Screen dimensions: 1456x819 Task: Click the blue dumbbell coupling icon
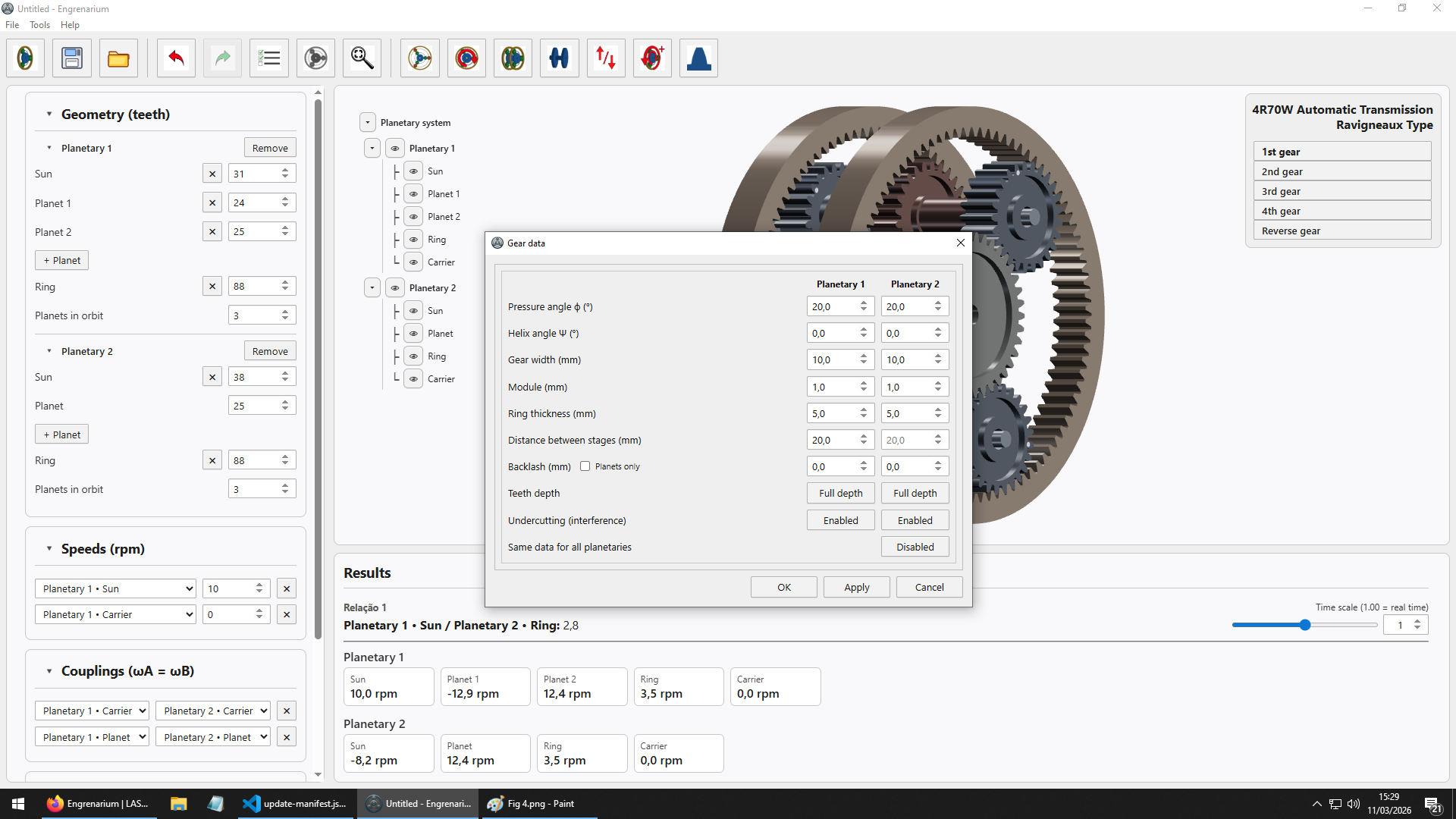click(559, 58)
